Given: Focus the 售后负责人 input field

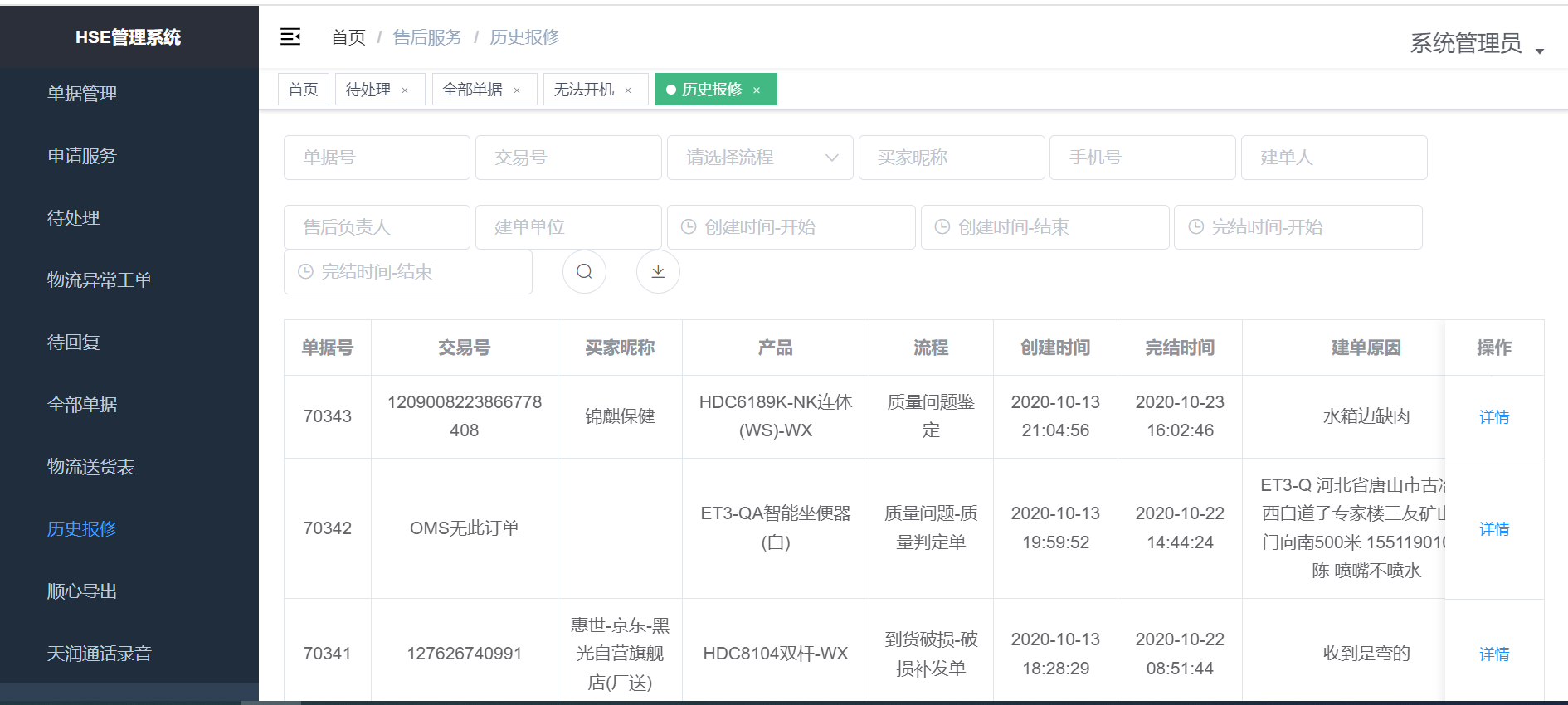Looking at the screenshot, I should pos(377,227).
